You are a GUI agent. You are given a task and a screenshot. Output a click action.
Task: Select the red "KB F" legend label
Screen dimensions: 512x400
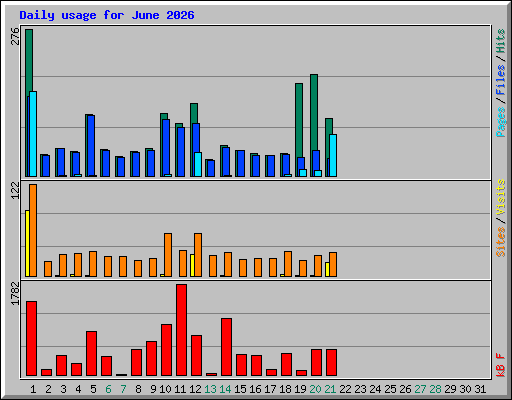(501, 365)
